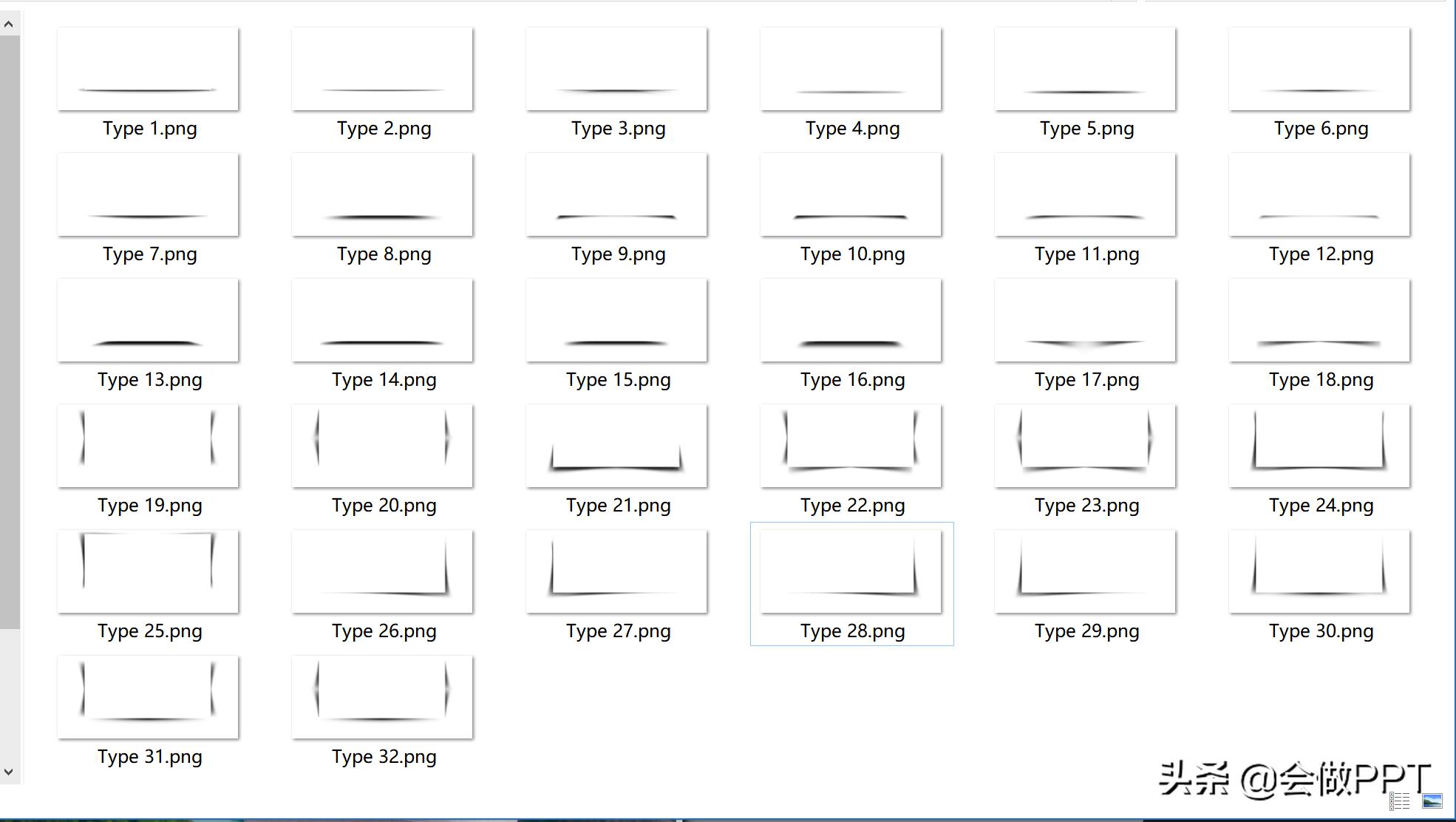The height and width of the screenshot is (822, 1456).
Task: Click the Type 31.png filename label
Action: click(150, 757)
